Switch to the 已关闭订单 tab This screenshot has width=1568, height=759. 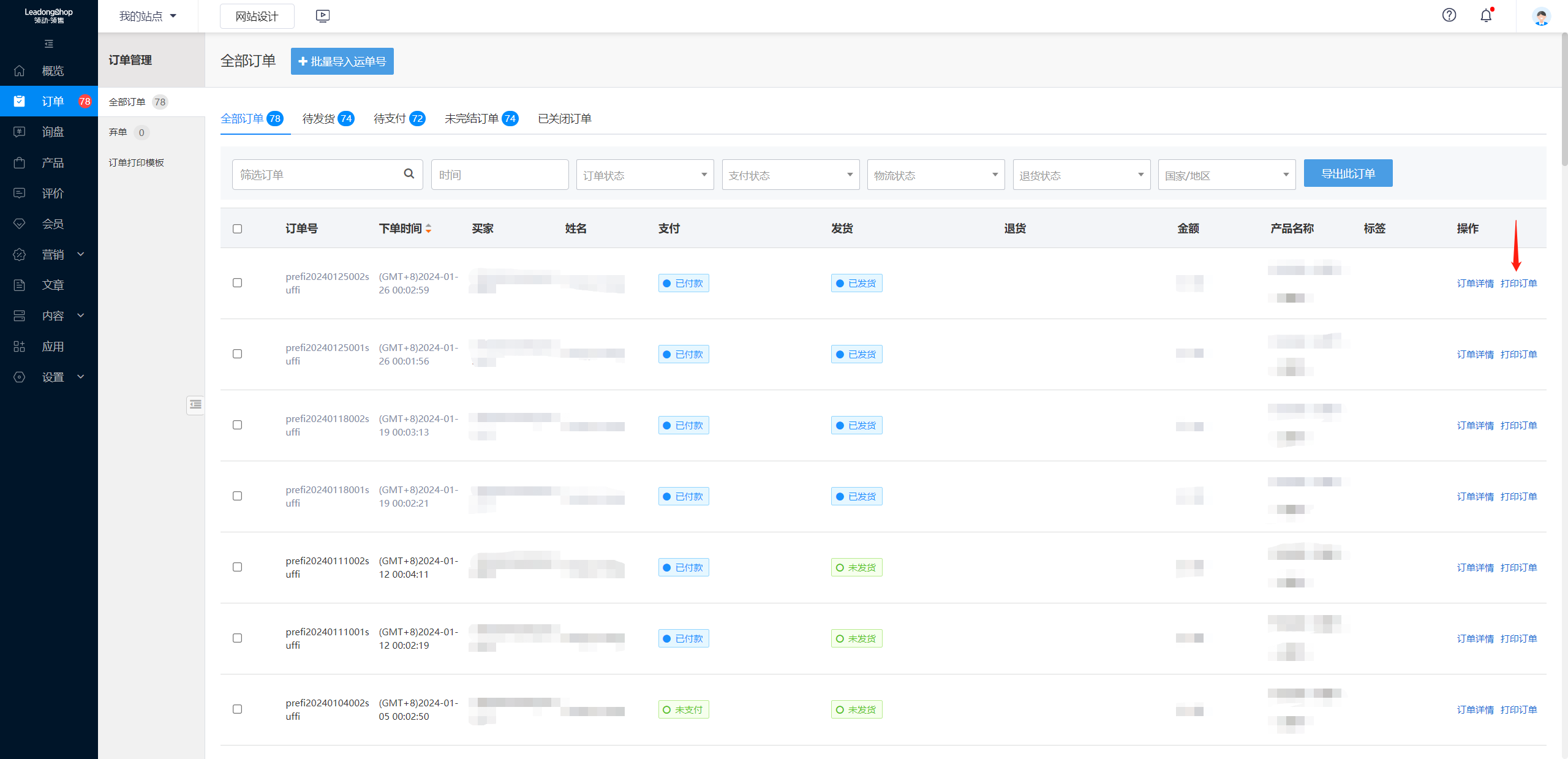(564, 119)
